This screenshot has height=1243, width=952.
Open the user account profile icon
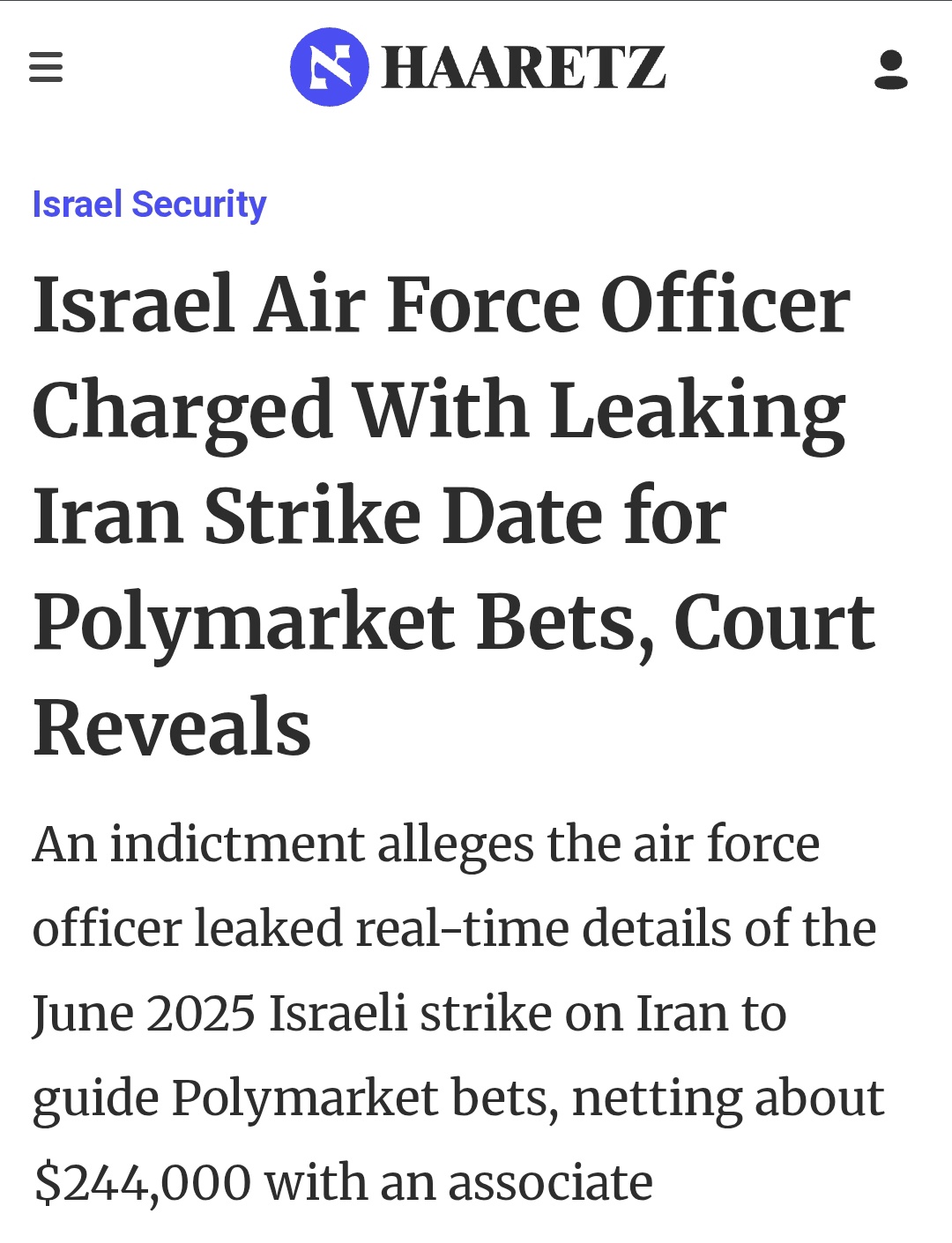[890, 69]
